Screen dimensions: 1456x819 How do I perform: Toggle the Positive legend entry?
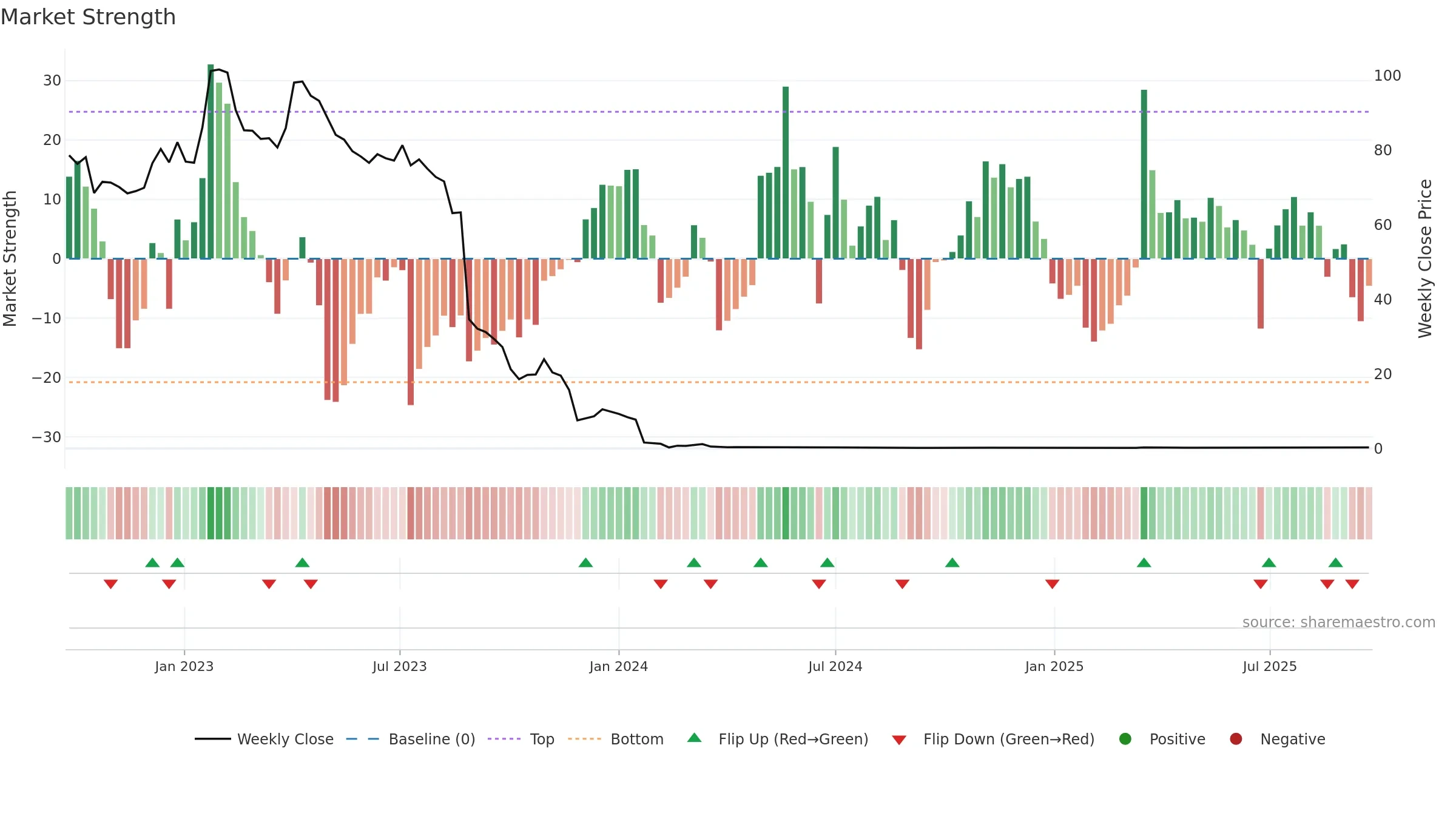(x=1162, y=739)
